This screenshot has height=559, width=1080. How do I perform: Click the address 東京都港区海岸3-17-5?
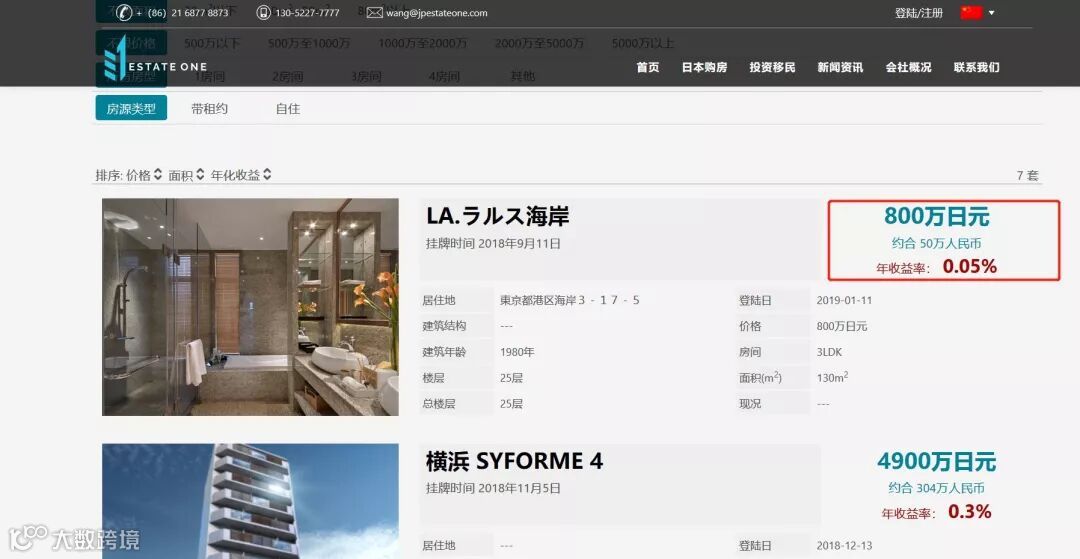(x=570, y=300)
